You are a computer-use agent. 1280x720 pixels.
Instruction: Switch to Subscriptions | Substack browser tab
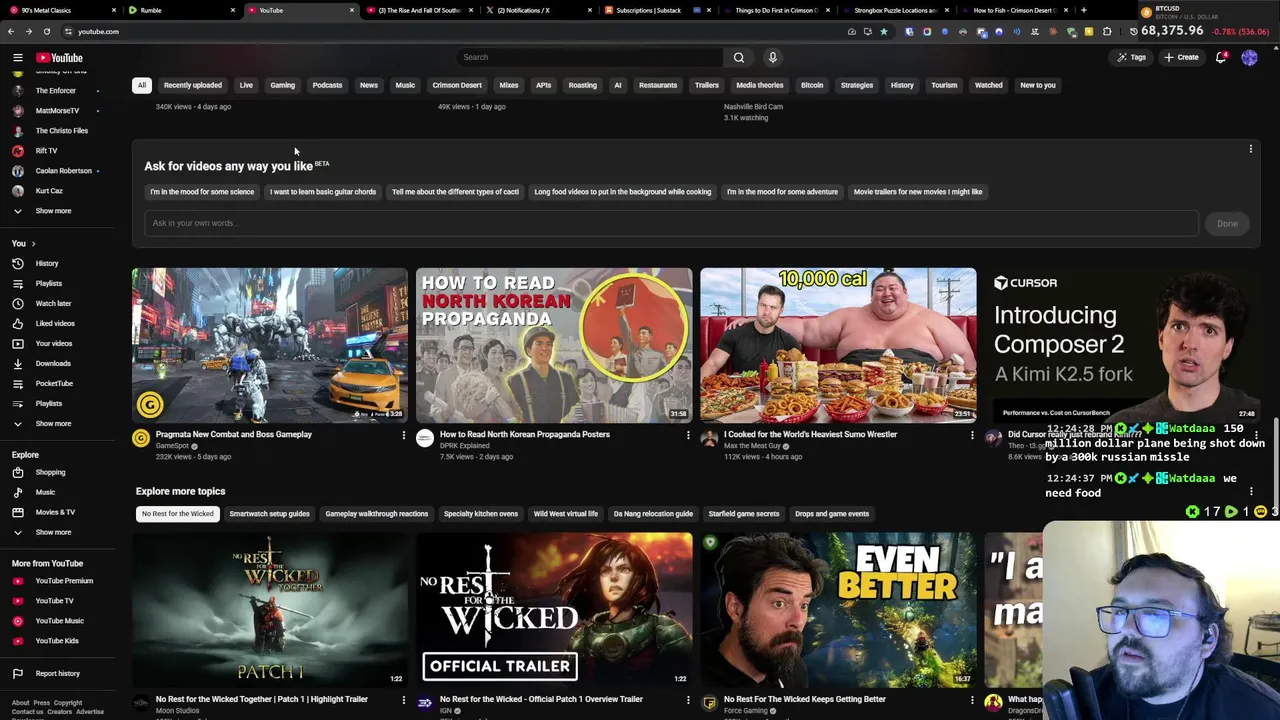coord(649,10)
